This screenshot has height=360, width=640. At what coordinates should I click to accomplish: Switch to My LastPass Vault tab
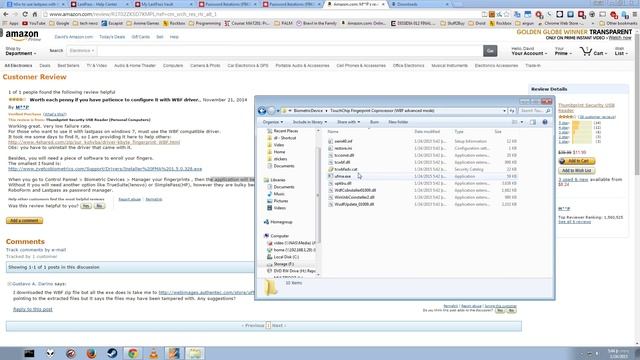(x=163, y=4)
